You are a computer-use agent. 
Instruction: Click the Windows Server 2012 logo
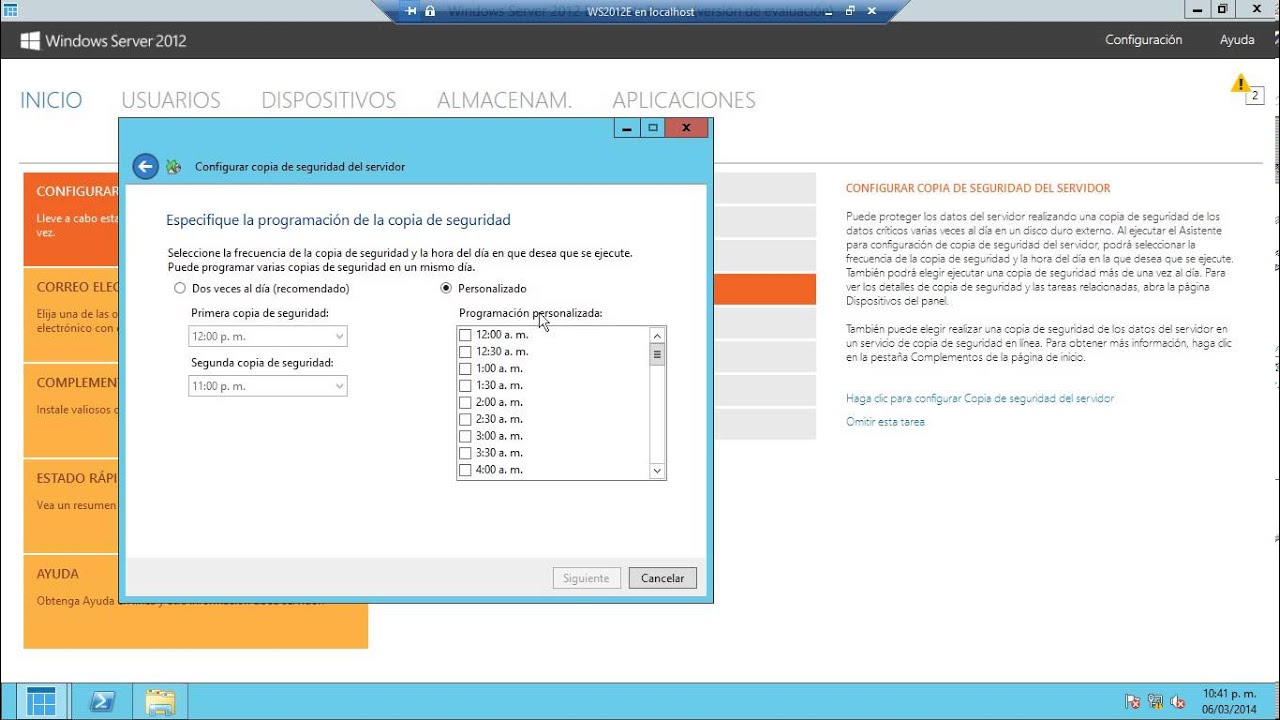coord(104,41)
